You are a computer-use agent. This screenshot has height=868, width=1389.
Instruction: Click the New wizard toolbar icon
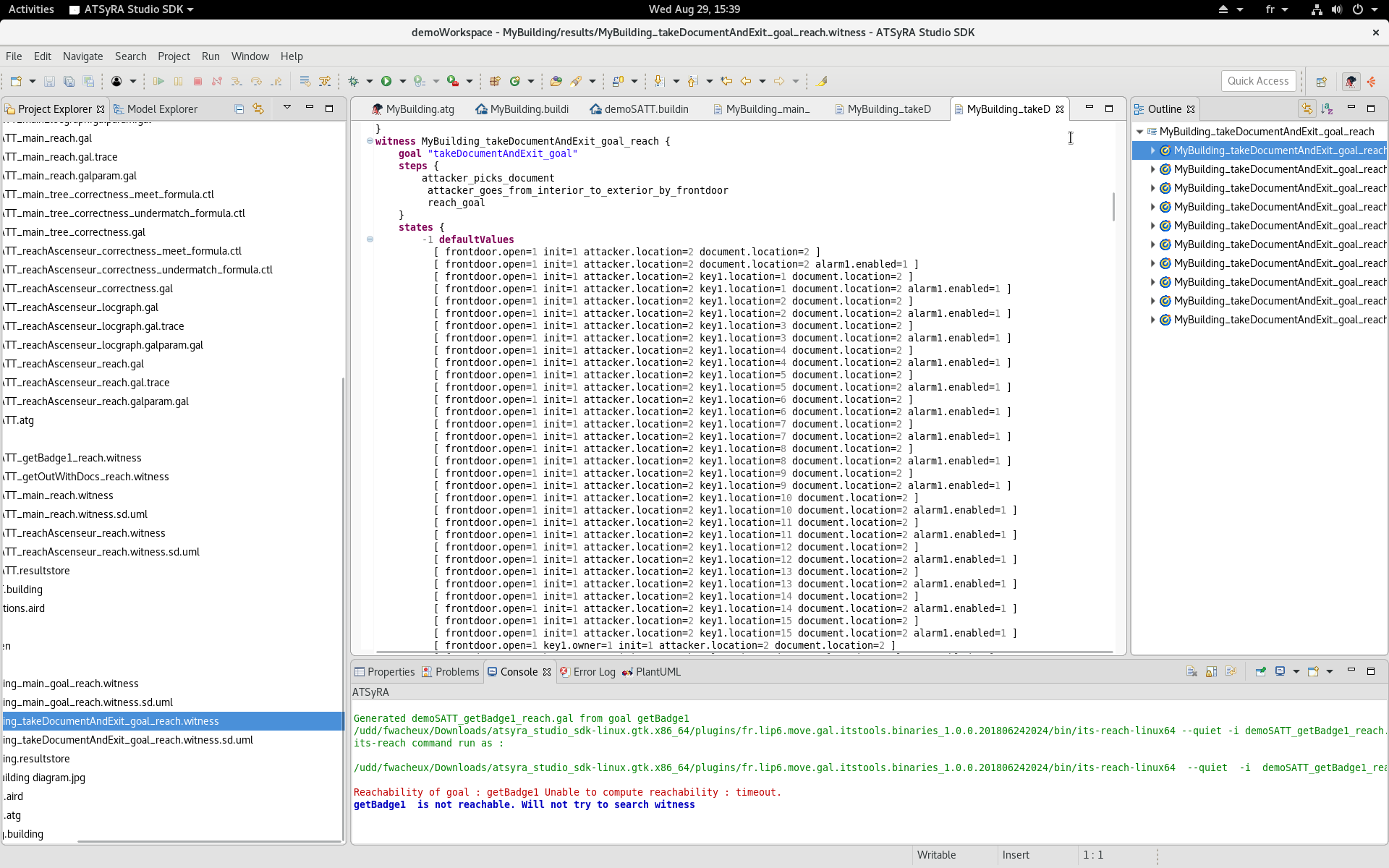16,82
